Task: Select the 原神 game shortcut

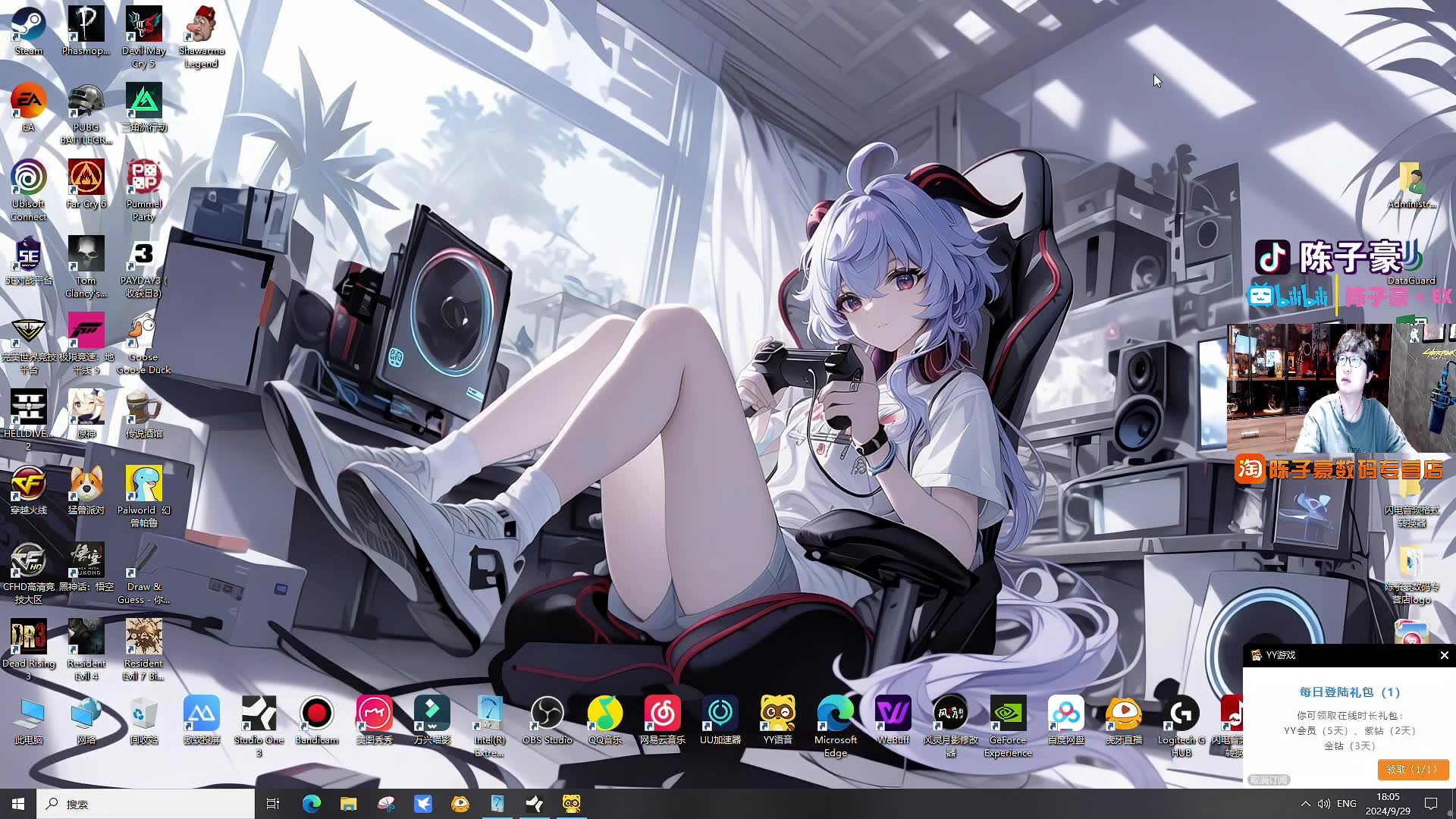Action: [x=86, y=413]
